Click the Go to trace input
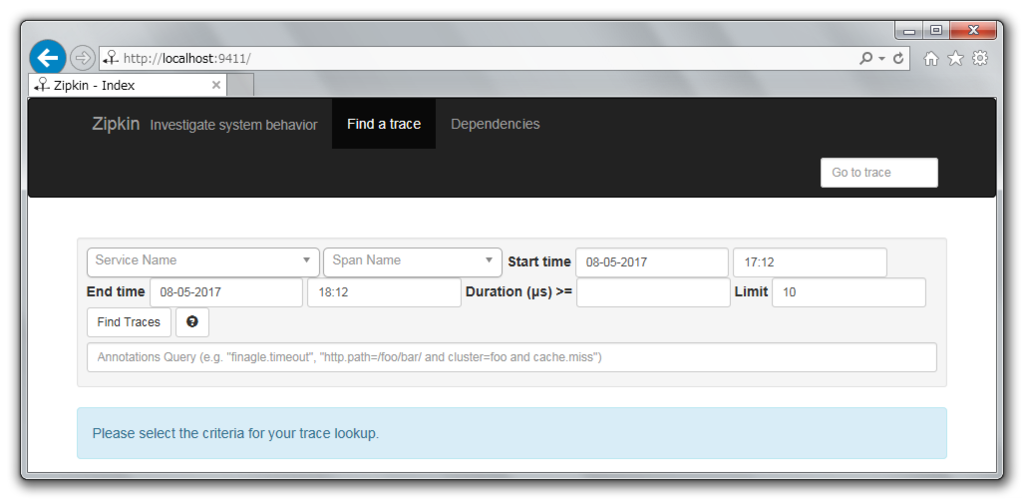This screenshot has width=1024, height=500. [x=879, y=172]
